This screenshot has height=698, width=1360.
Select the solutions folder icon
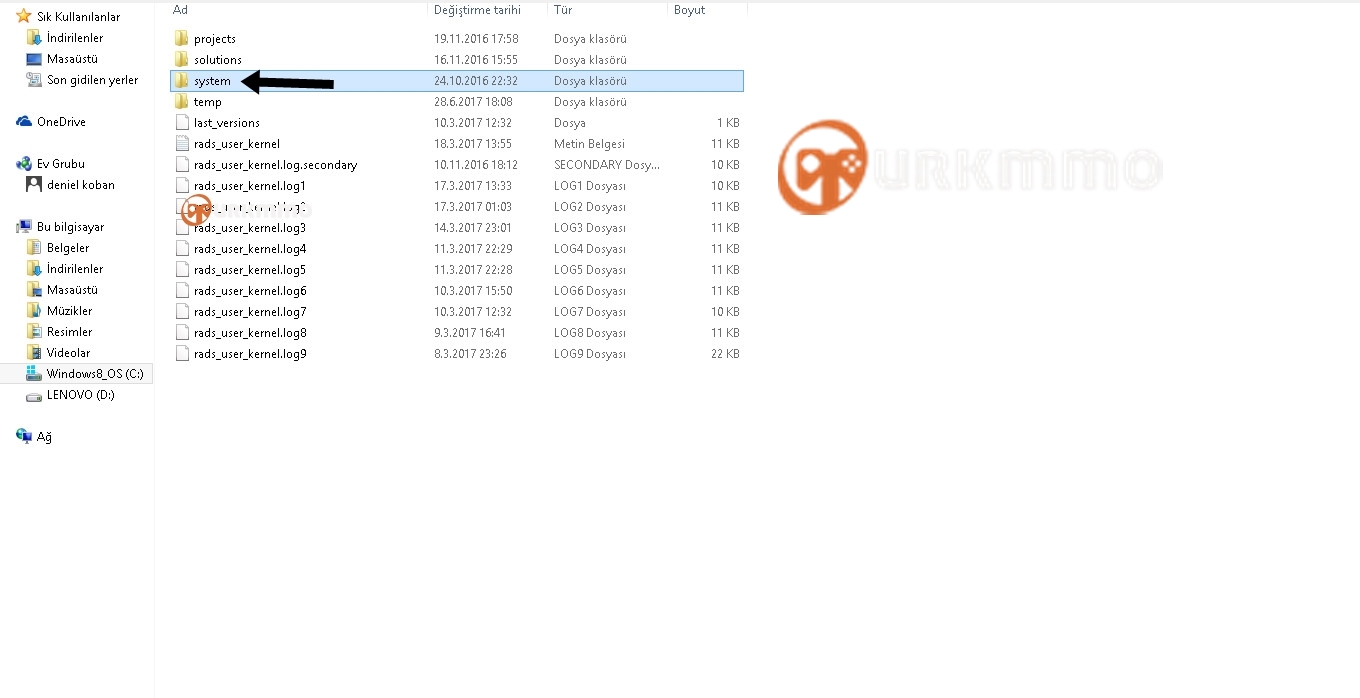(x=181, y=59)
